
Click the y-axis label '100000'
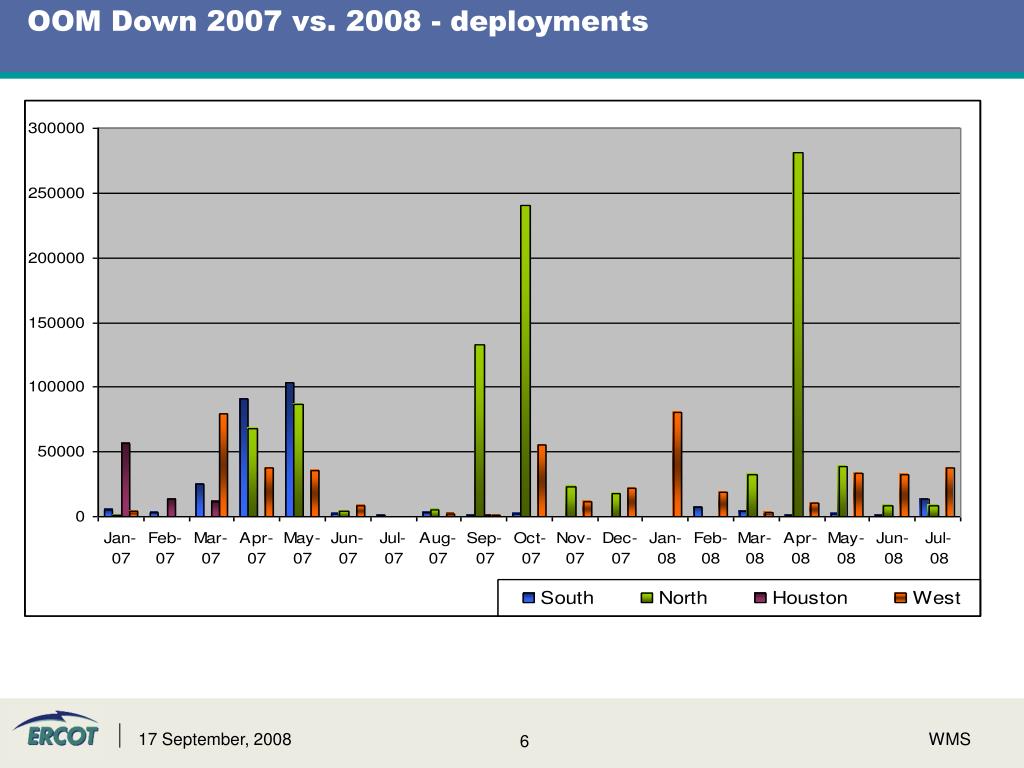pos(56,387)
